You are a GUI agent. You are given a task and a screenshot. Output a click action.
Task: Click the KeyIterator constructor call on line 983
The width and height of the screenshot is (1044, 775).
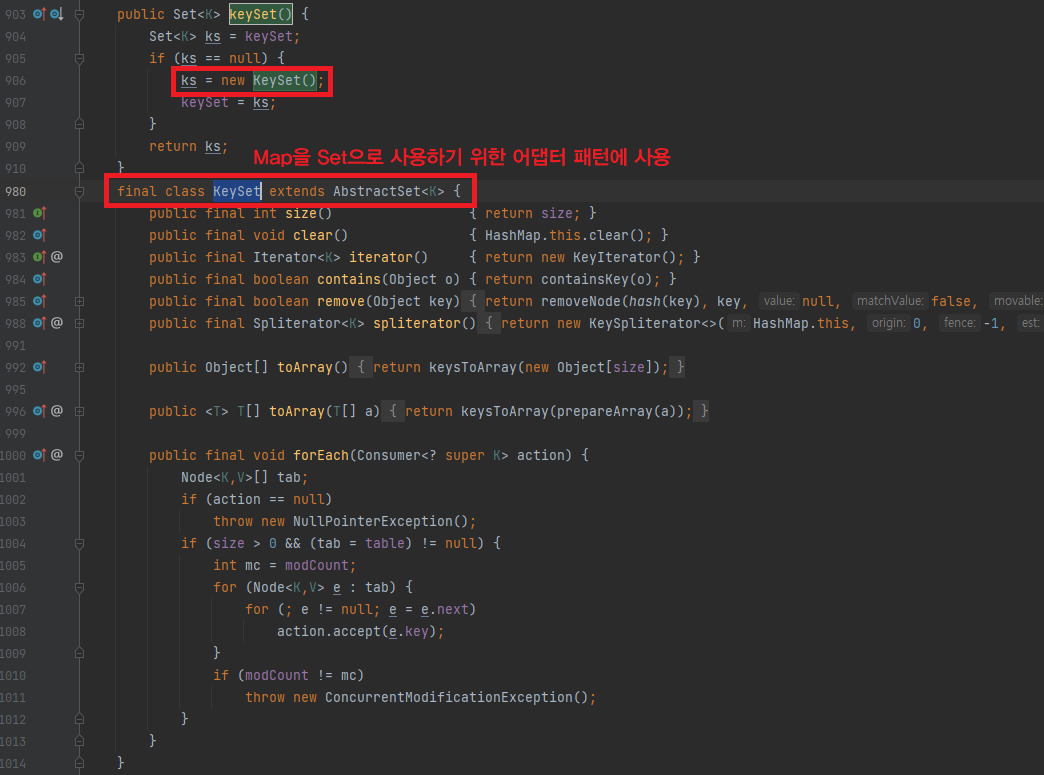click(625, 257)
